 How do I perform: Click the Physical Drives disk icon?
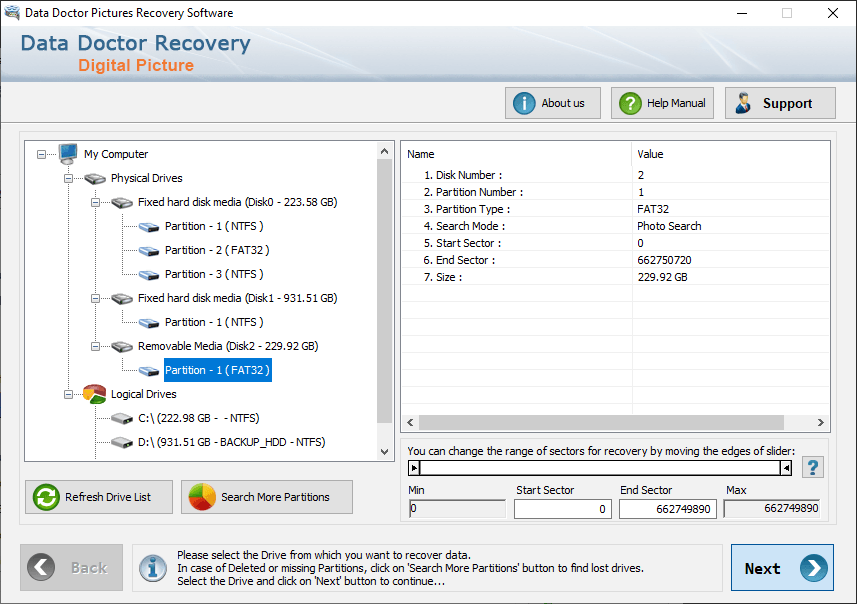point(95,178)
